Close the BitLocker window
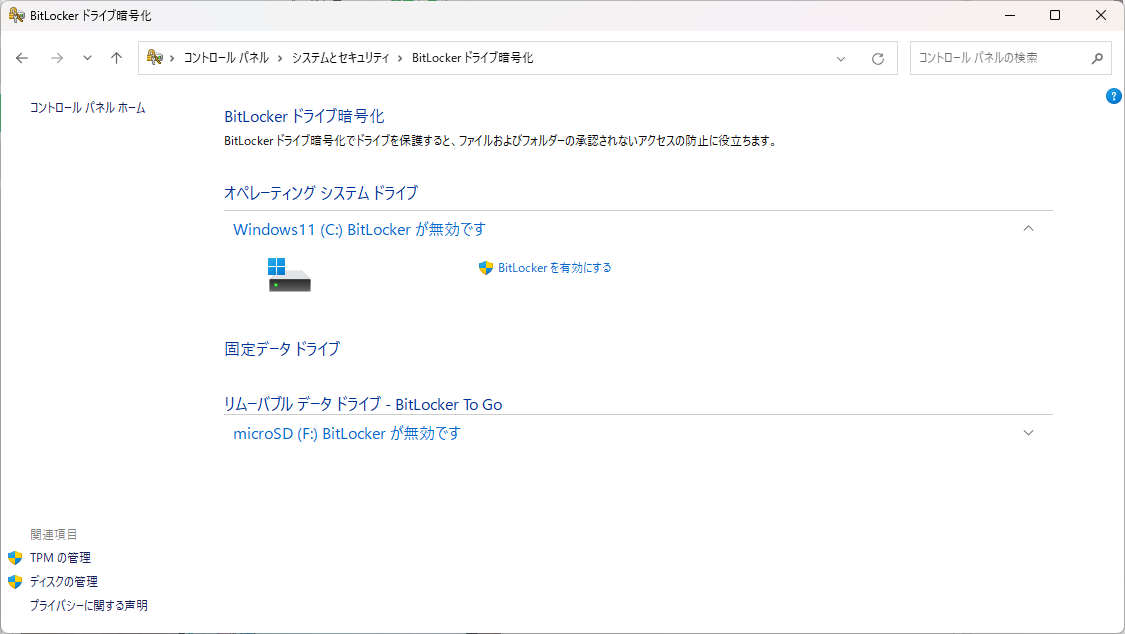 [x=1101, y=15]
